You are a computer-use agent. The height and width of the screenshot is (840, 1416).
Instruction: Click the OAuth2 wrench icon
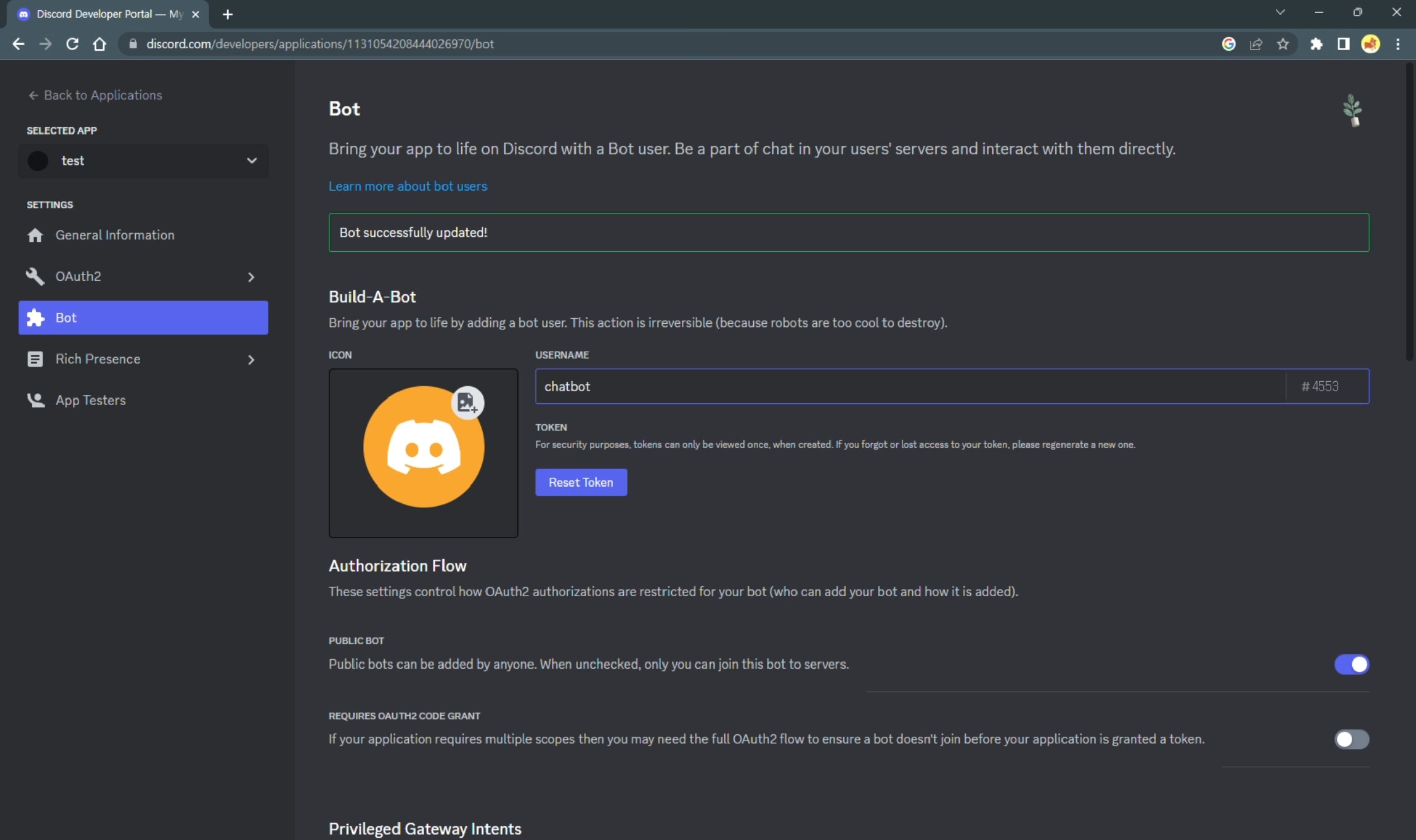(35, 276)
